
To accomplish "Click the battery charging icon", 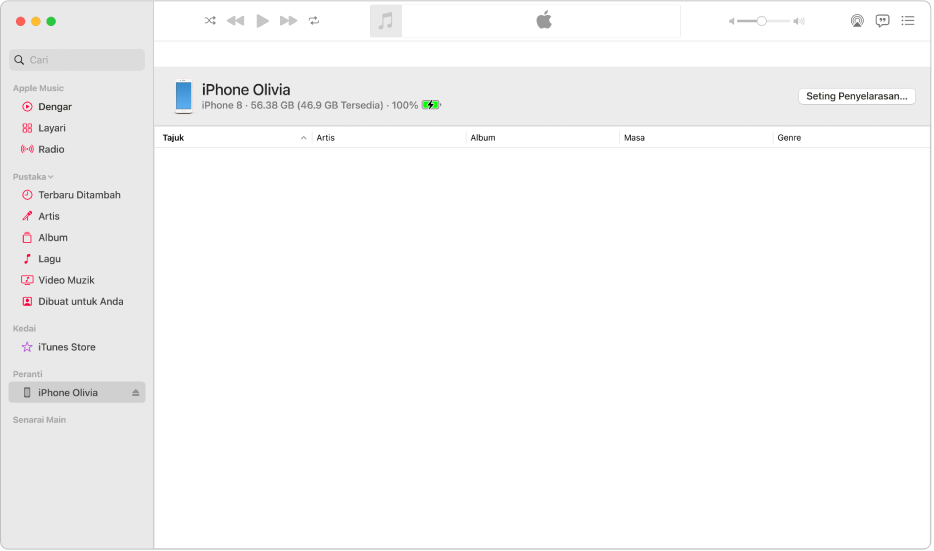I will coord(431,105).
